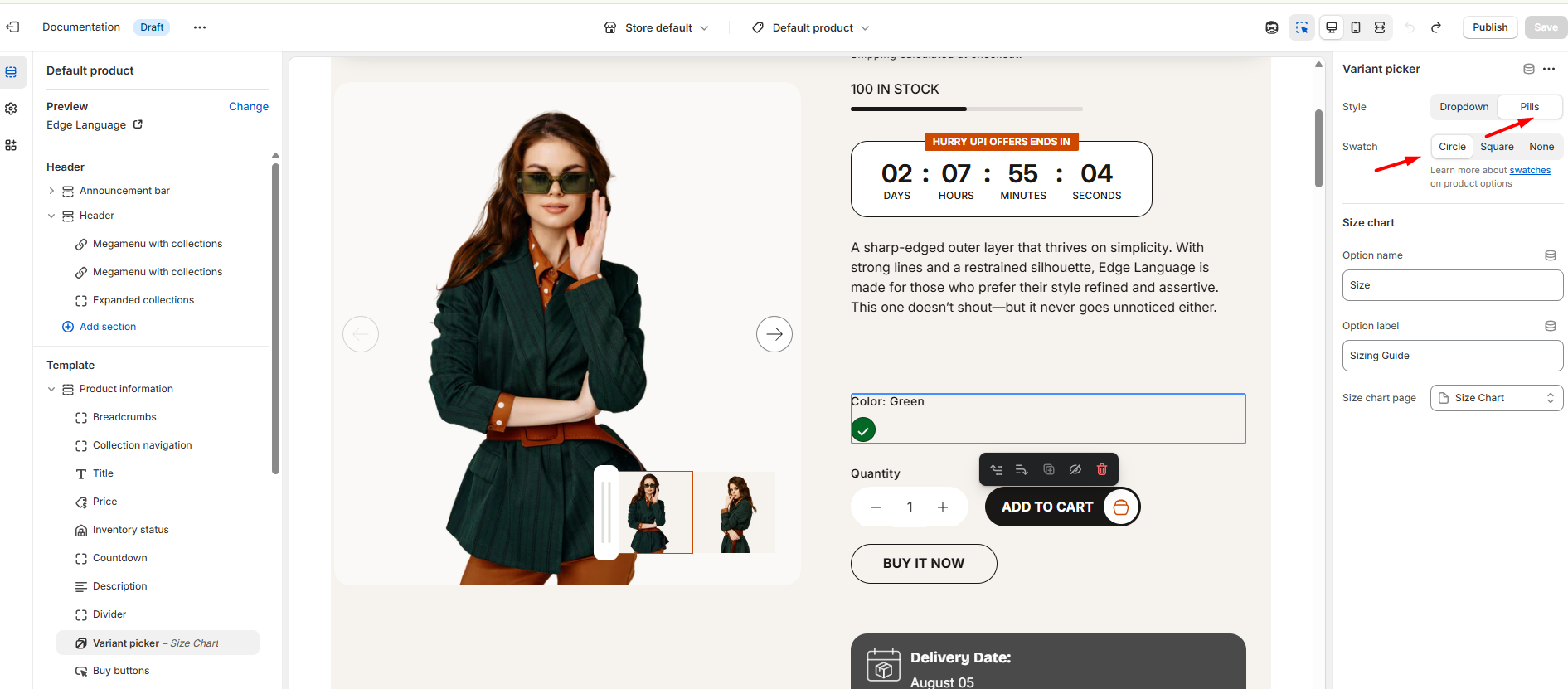Click the redo arrow icon
The image size is (1568, 689).
tap(1436, 27)
